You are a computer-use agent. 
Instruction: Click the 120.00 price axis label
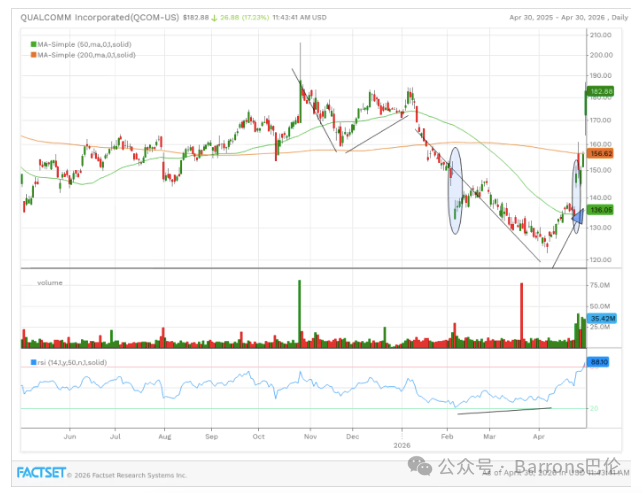(x=600, y=260)
